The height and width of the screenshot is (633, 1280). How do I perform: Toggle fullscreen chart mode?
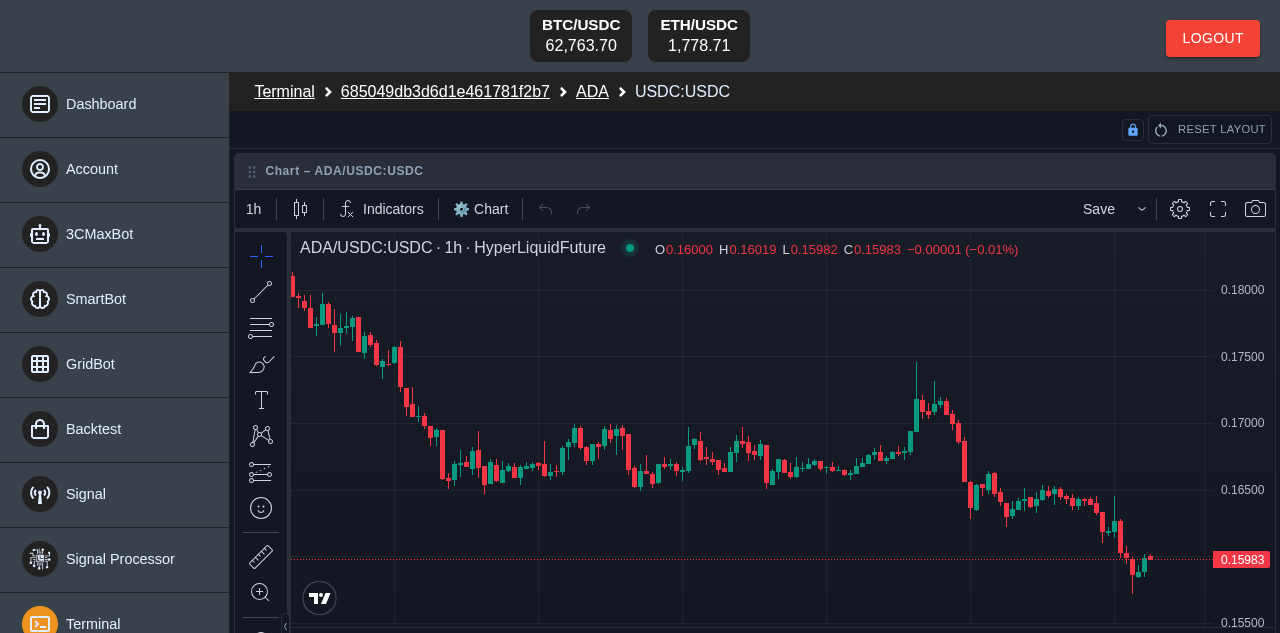click(x=1218, y=209)
